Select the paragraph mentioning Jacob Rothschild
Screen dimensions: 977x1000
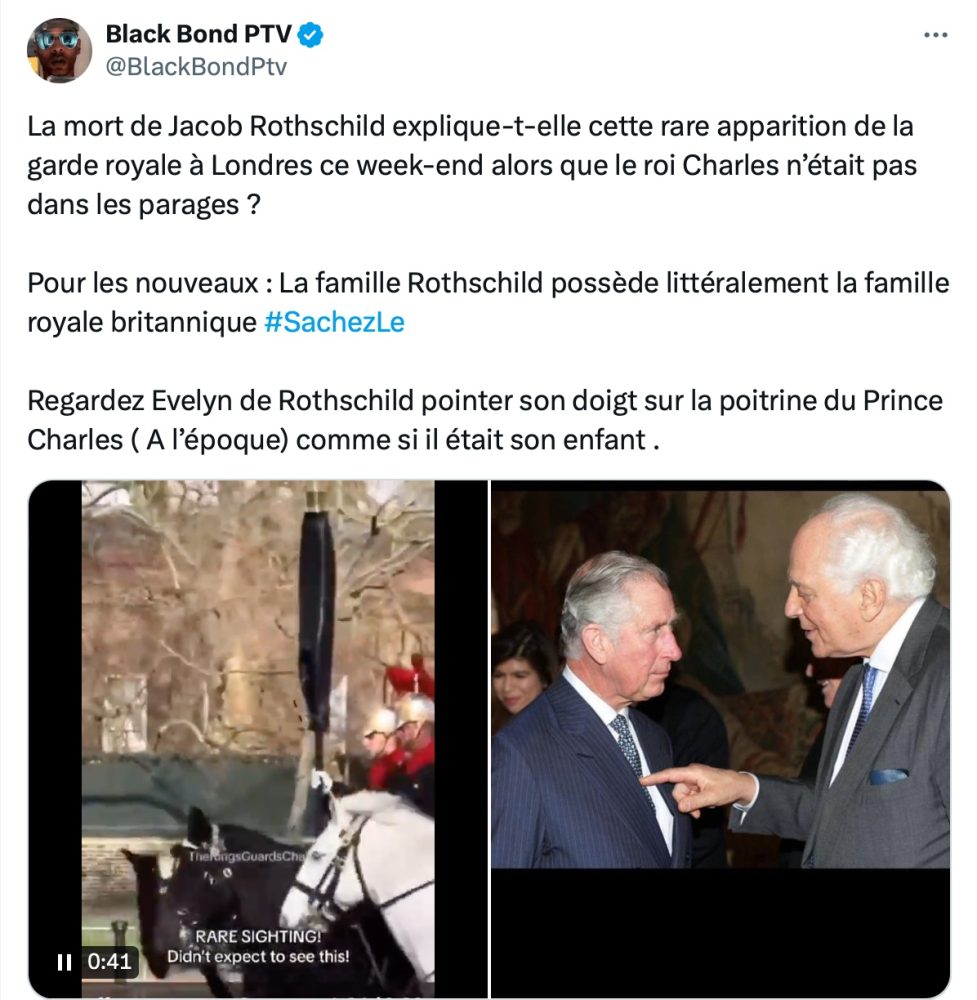coord(472,166)
